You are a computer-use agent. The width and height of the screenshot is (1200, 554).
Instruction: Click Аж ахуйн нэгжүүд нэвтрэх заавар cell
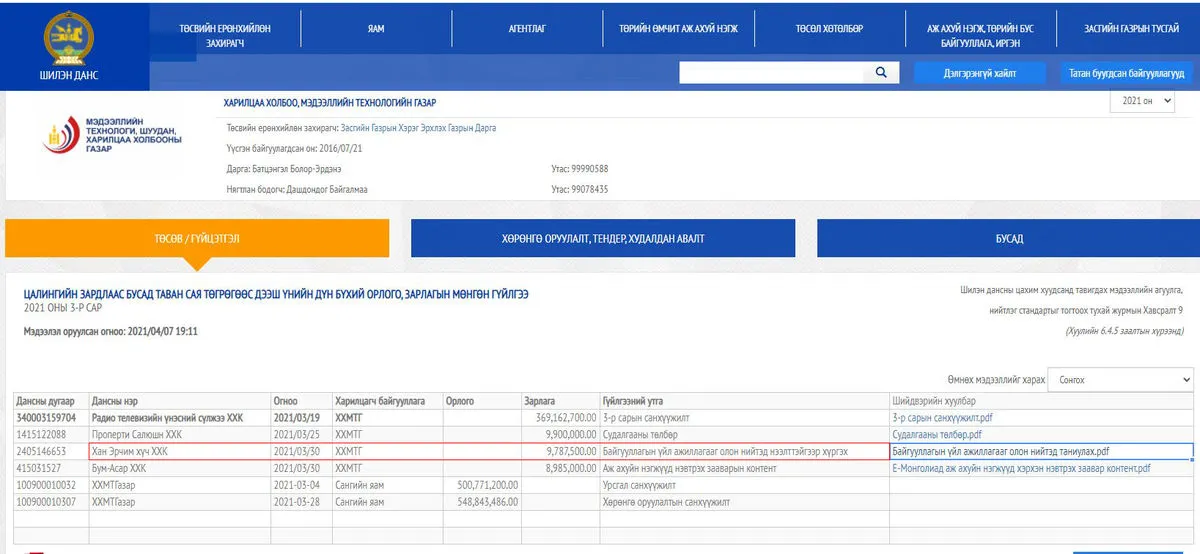pos(743,468)
